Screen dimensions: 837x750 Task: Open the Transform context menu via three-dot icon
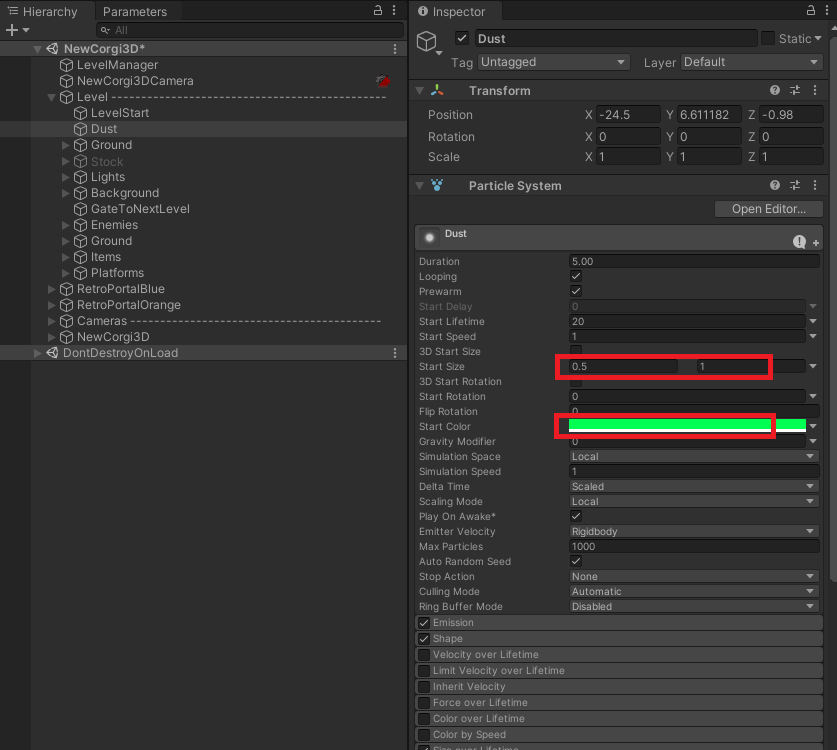click(x=815, y=90)
